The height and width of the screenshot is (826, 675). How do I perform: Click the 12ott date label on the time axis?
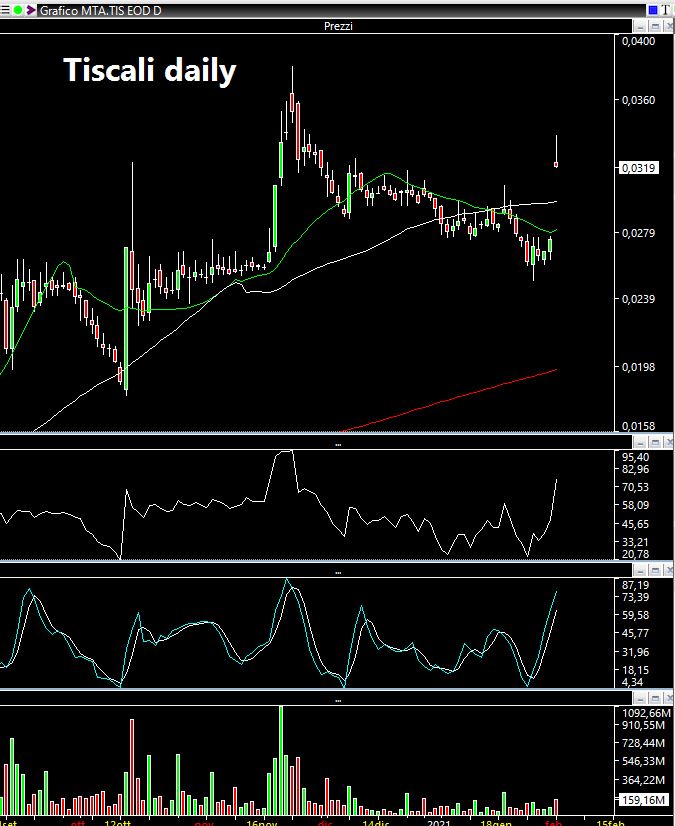118,822
